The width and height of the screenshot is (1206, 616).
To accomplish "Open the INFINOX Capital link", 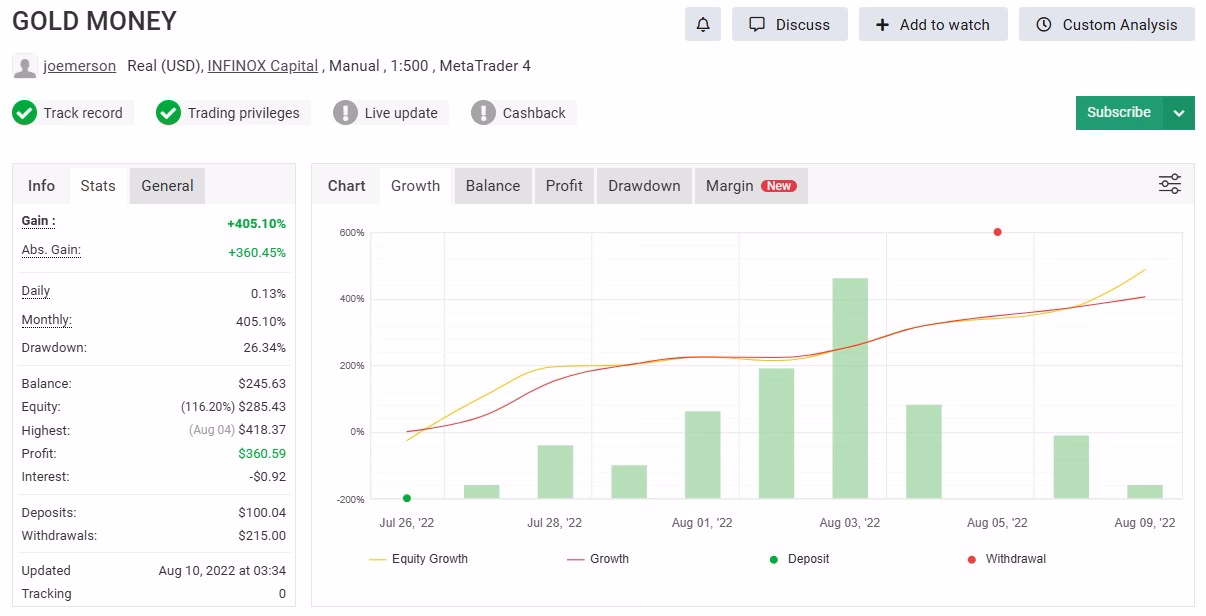I will pyautogui.click(x=263, y=66).
